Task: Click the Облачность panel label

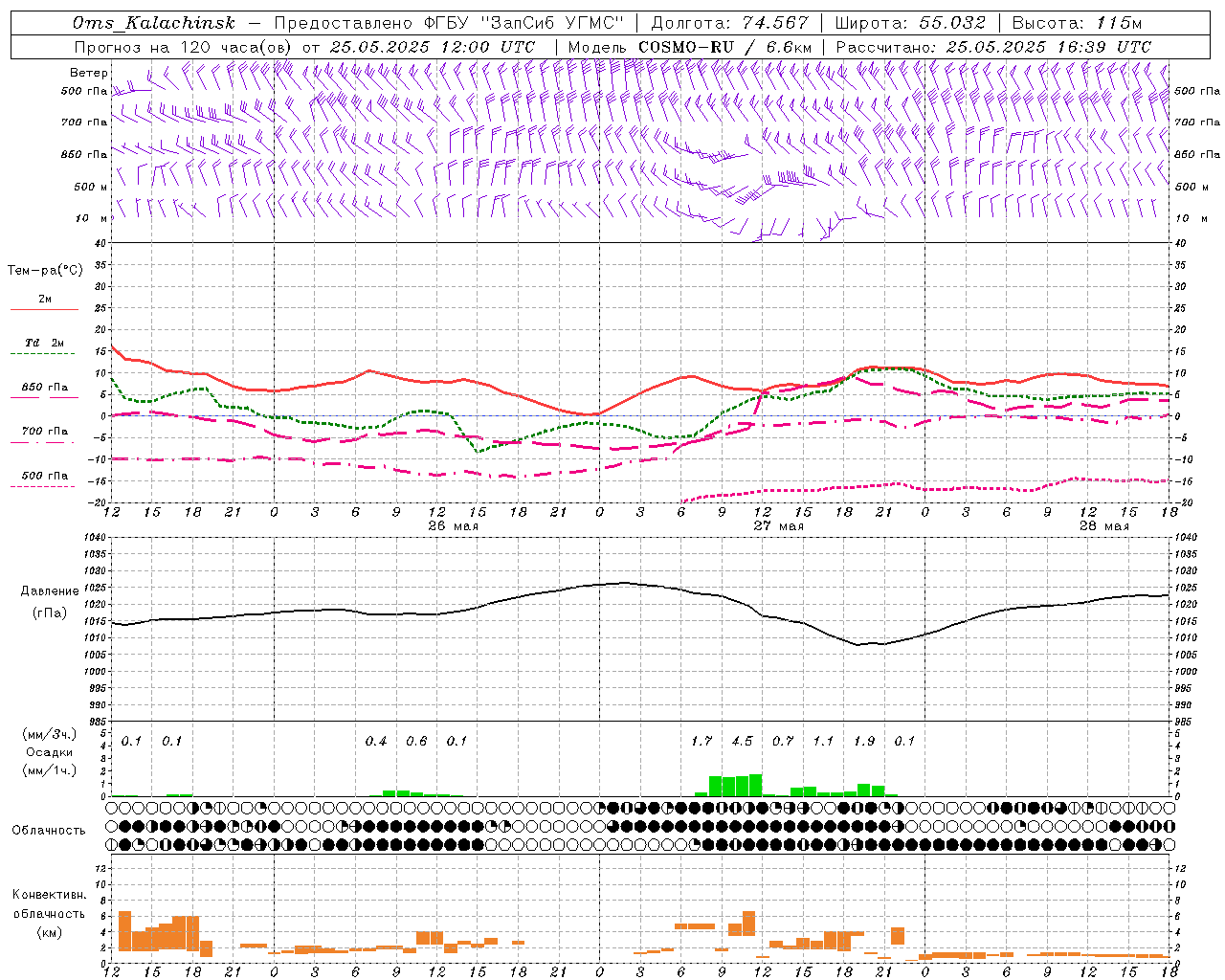Action: (49, 831)
